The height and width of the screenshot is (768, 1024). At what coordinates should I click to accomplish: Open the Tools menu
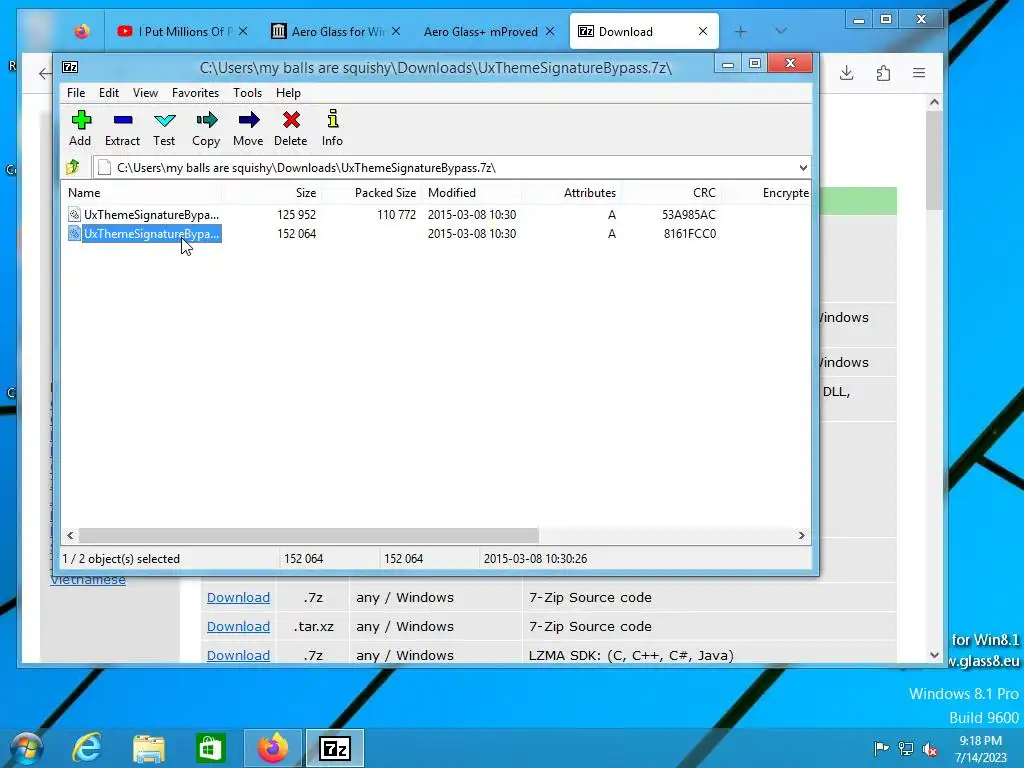pyautogui.click(x=248, y=93)
